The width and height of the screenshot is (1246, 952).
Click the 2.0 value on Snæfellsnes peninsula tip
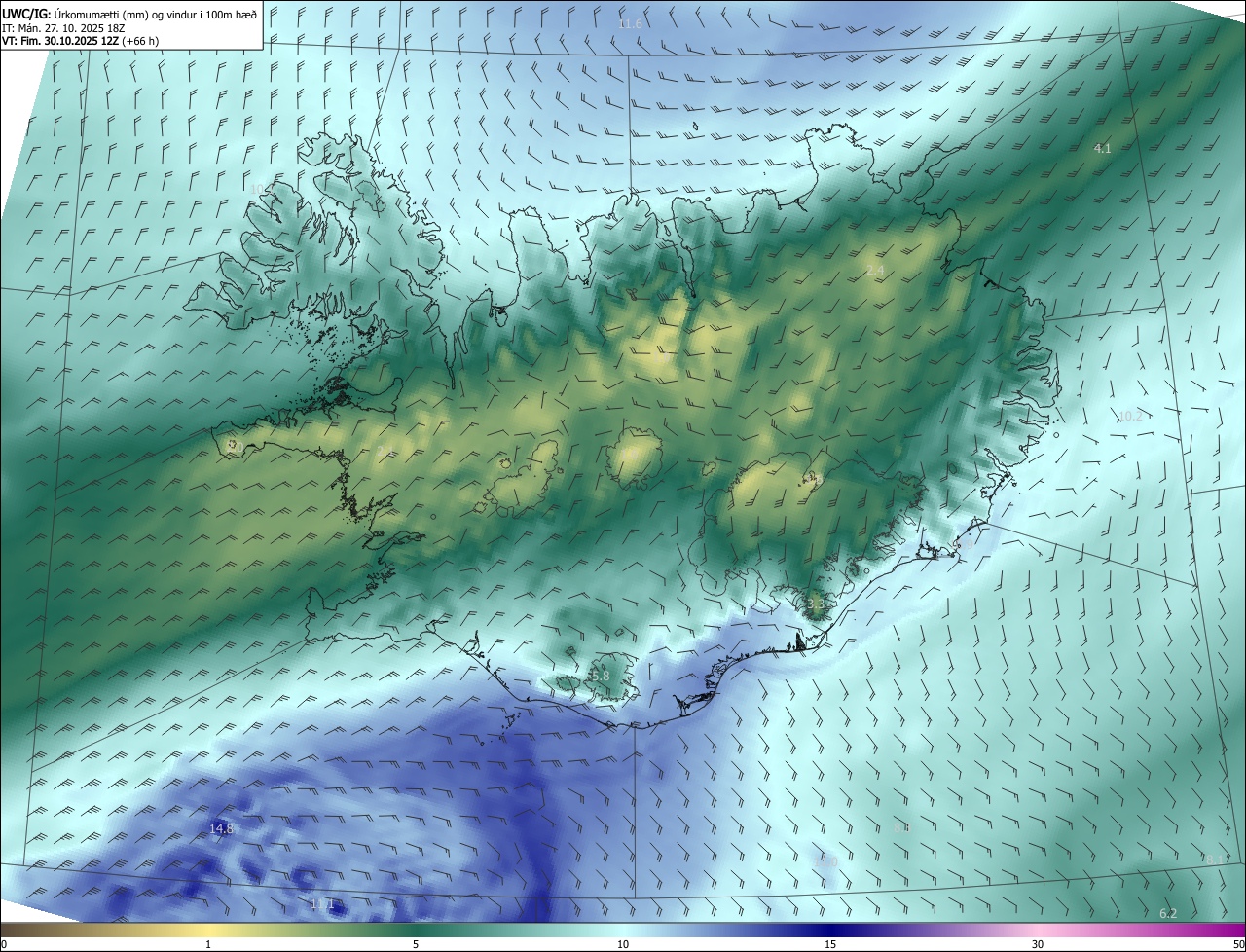233,446
